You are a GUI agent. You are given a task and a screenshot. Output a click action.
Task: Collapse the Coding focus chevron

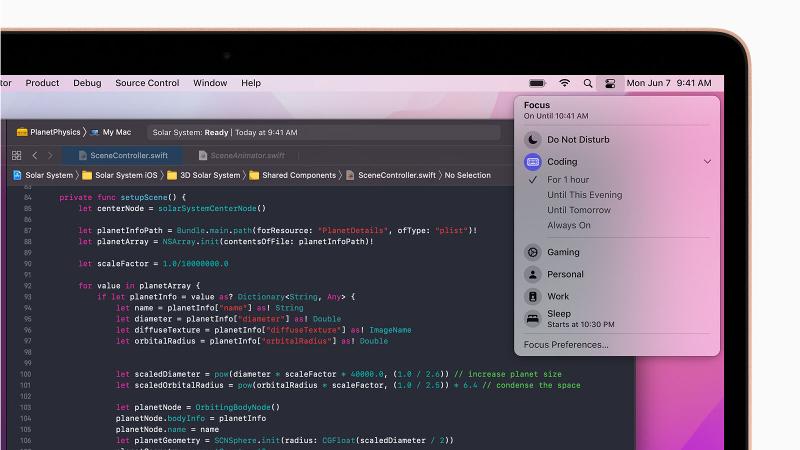coord(707,162)
